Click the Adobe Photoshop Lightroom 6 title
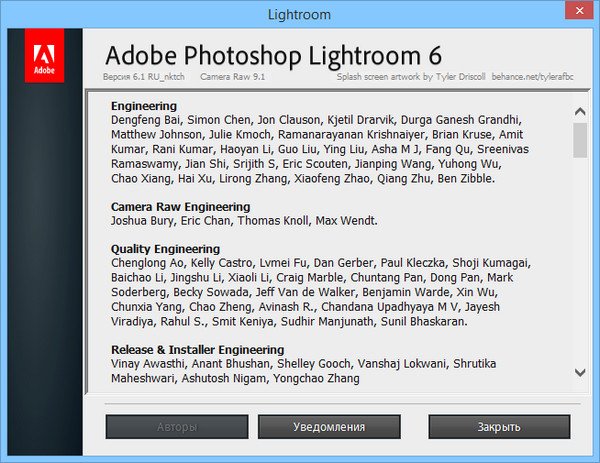600x463 pixels. 273,54
